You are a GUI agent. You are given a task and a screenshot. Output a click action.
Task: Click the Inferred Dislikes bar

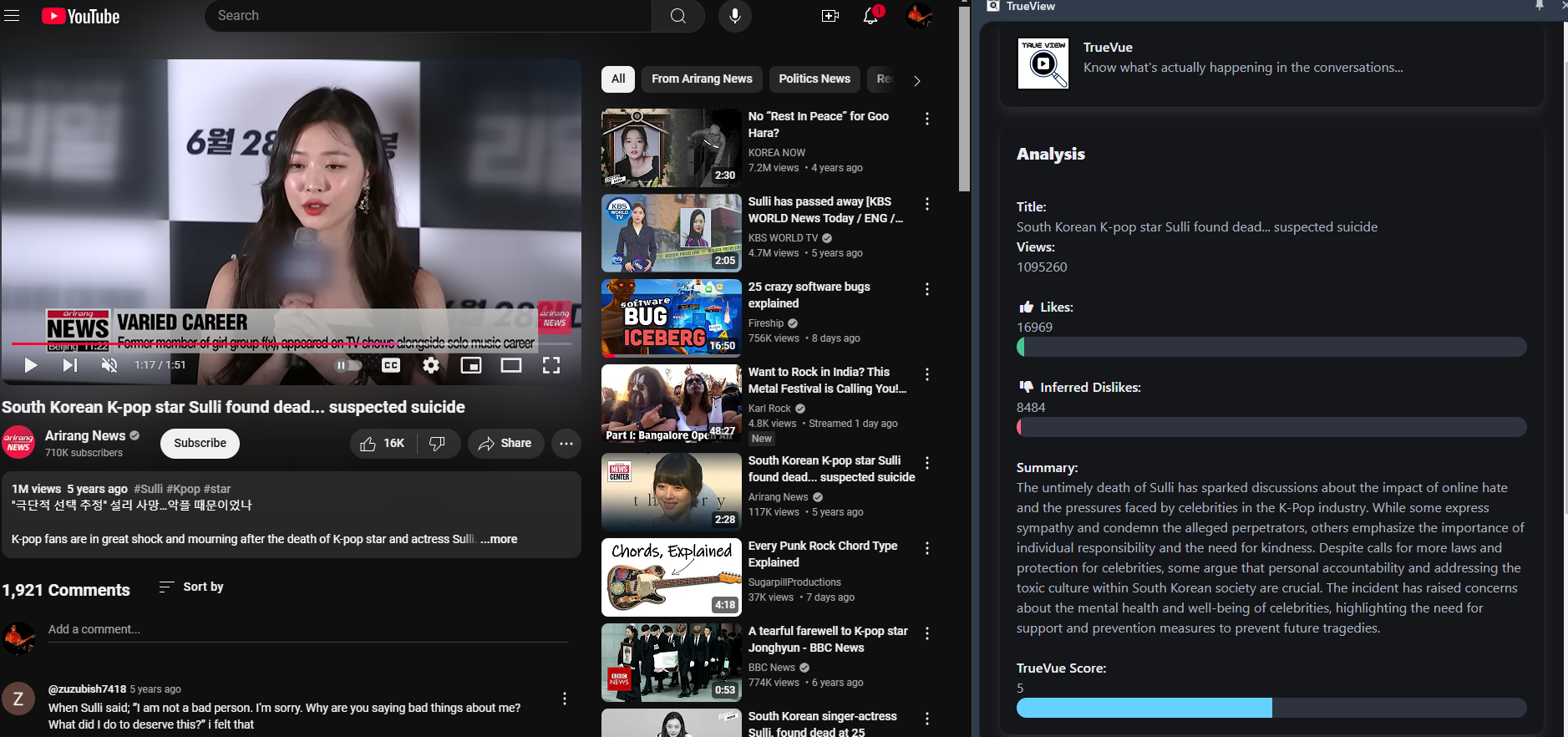click(x=1271, y=427)
